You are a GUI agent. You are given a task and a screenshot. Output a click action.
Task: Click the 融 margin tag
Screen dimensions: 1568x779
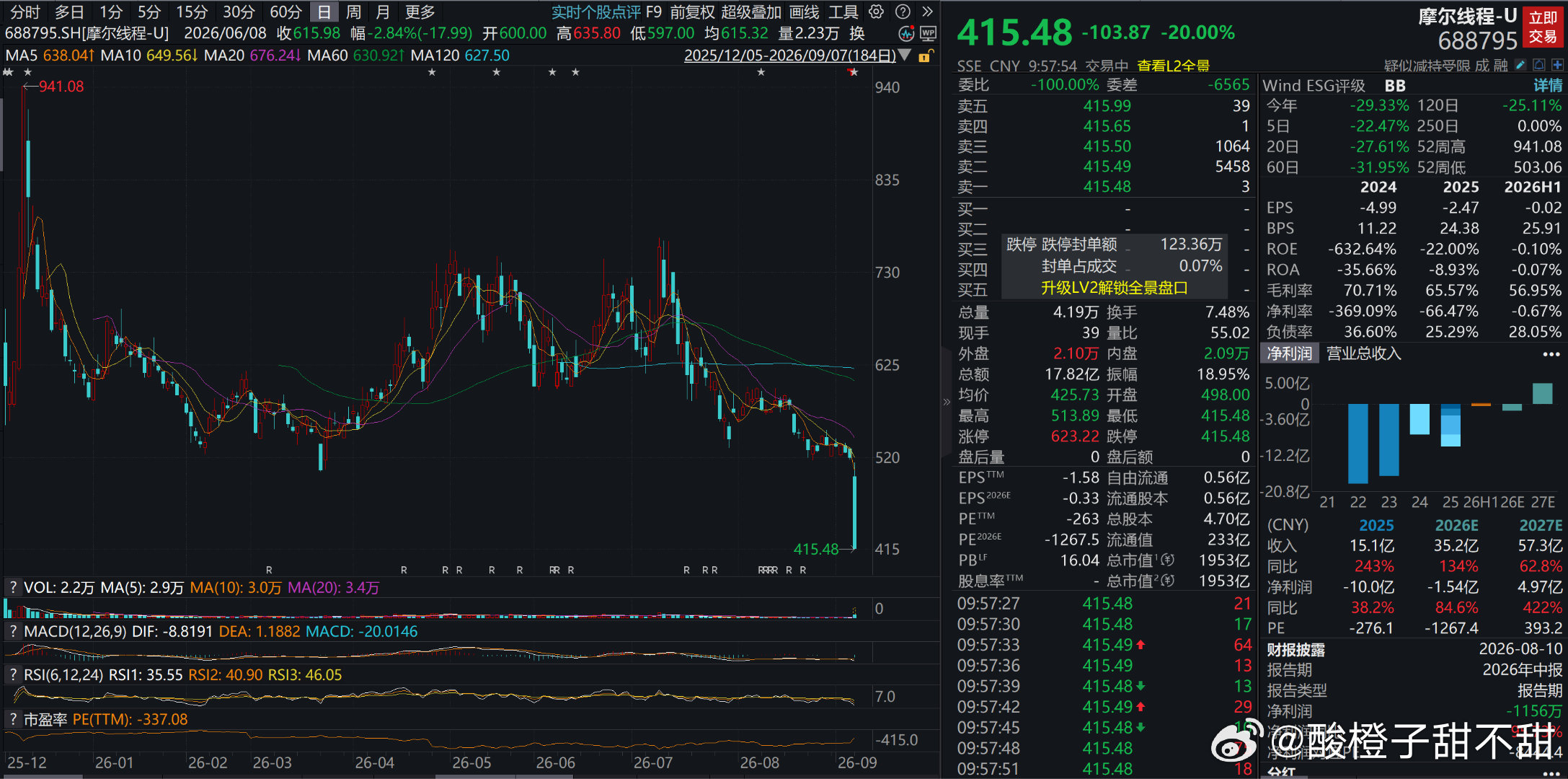pyautogui.click(x=1501, y=66)
